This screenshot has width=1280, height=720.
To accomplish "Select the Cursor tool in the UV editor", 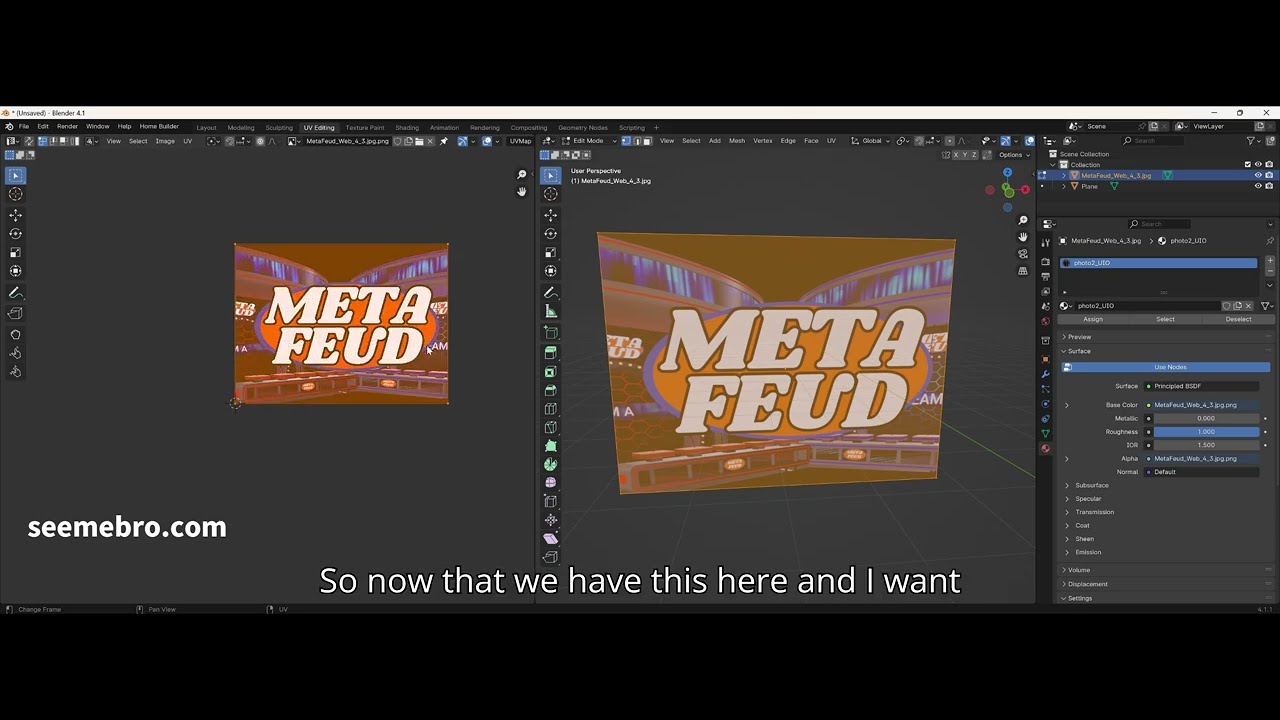I will pyautogui.click(x=15, y=194).
